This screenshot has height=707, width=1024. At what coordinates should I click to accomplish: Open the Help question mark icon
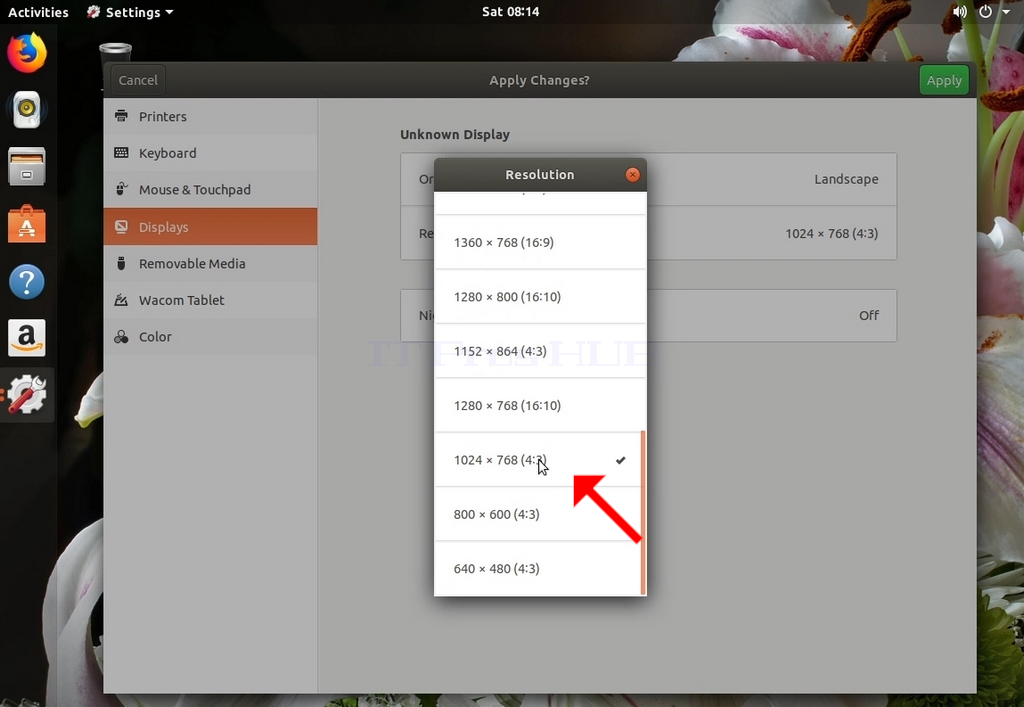27,281
